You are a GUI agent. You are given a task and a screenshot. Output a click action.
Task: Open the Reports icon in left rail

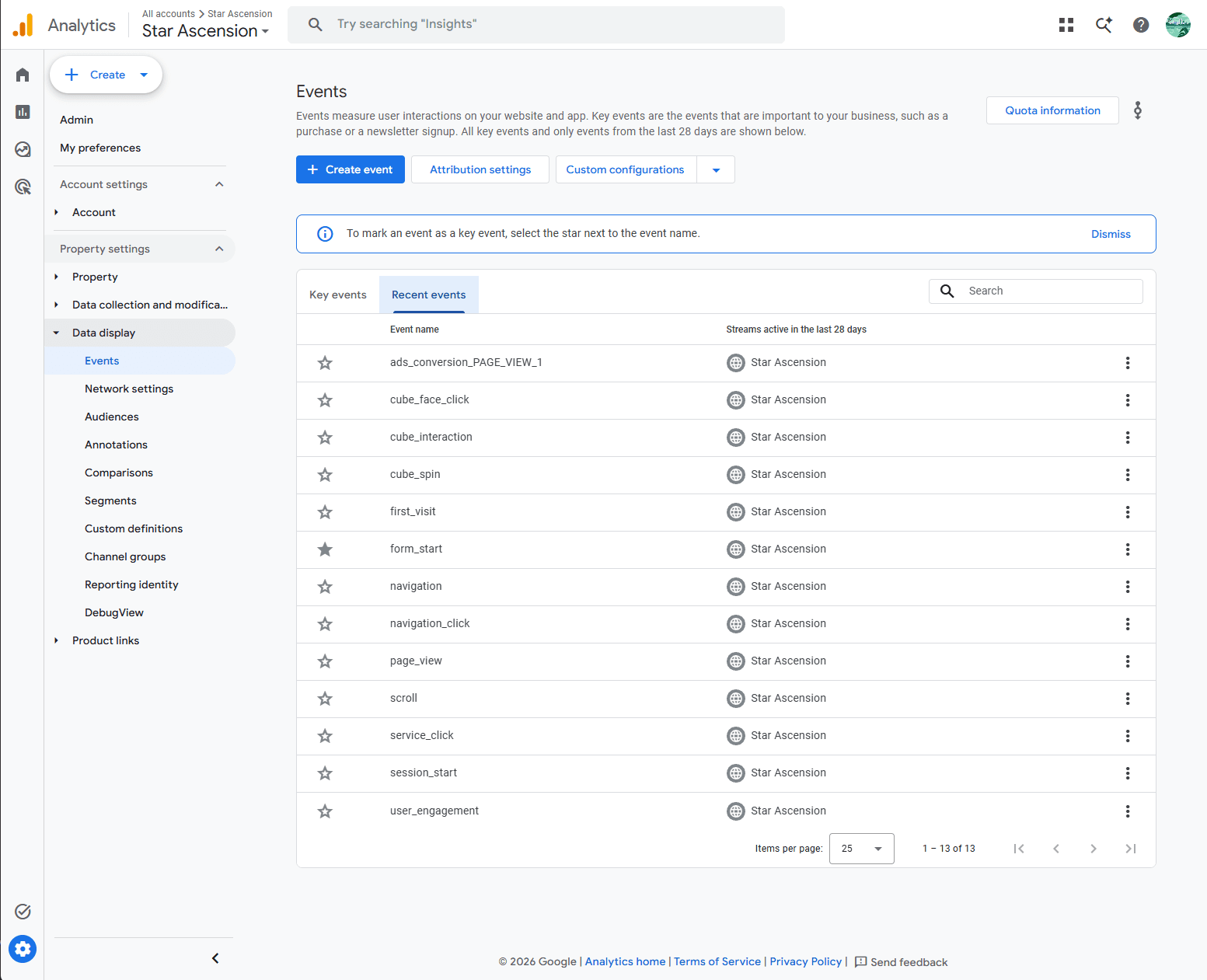pos(23,112)
